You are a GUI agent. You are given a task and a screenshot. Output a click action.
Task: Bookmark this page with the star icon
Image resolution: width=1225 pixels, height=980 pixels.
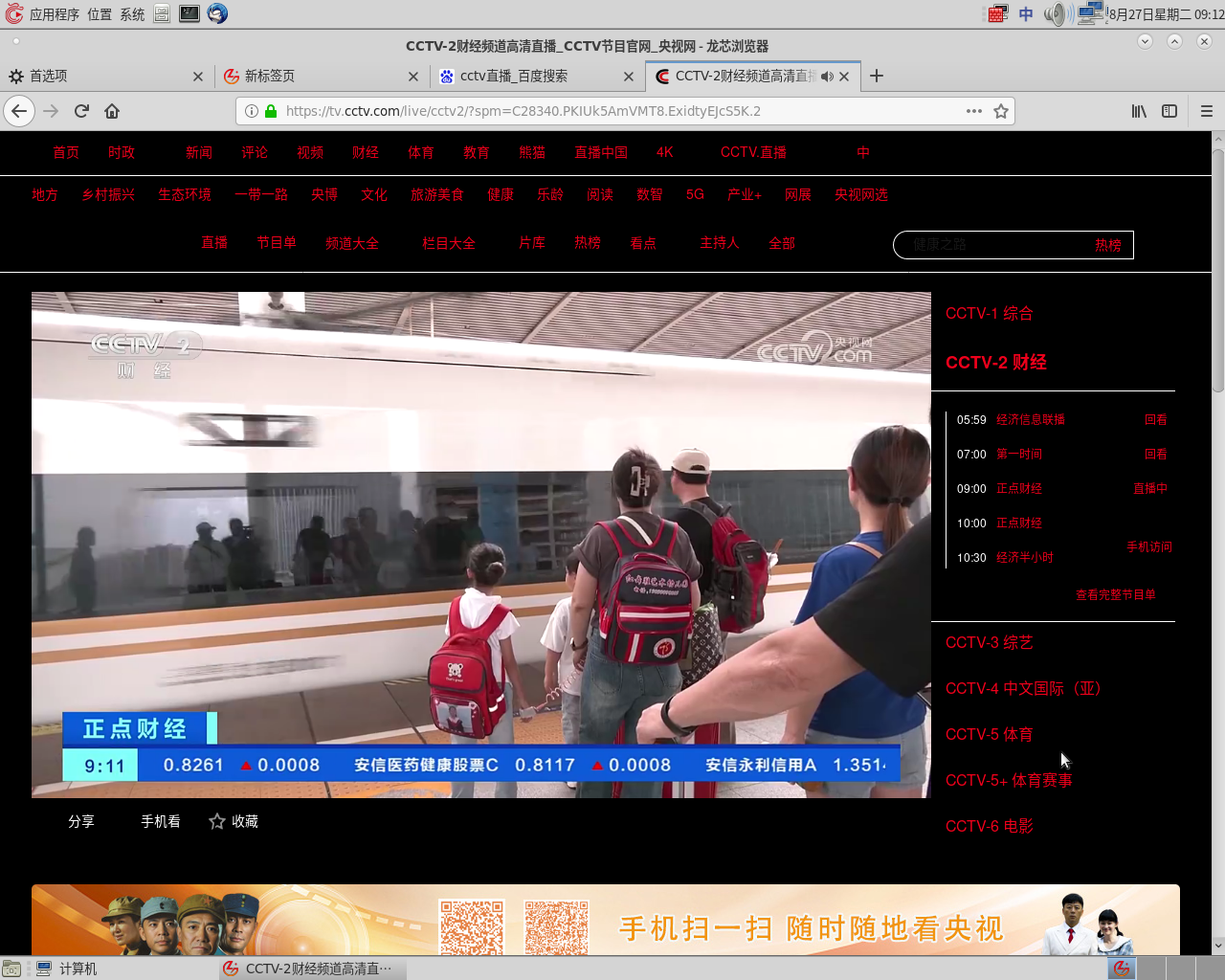1001,111
